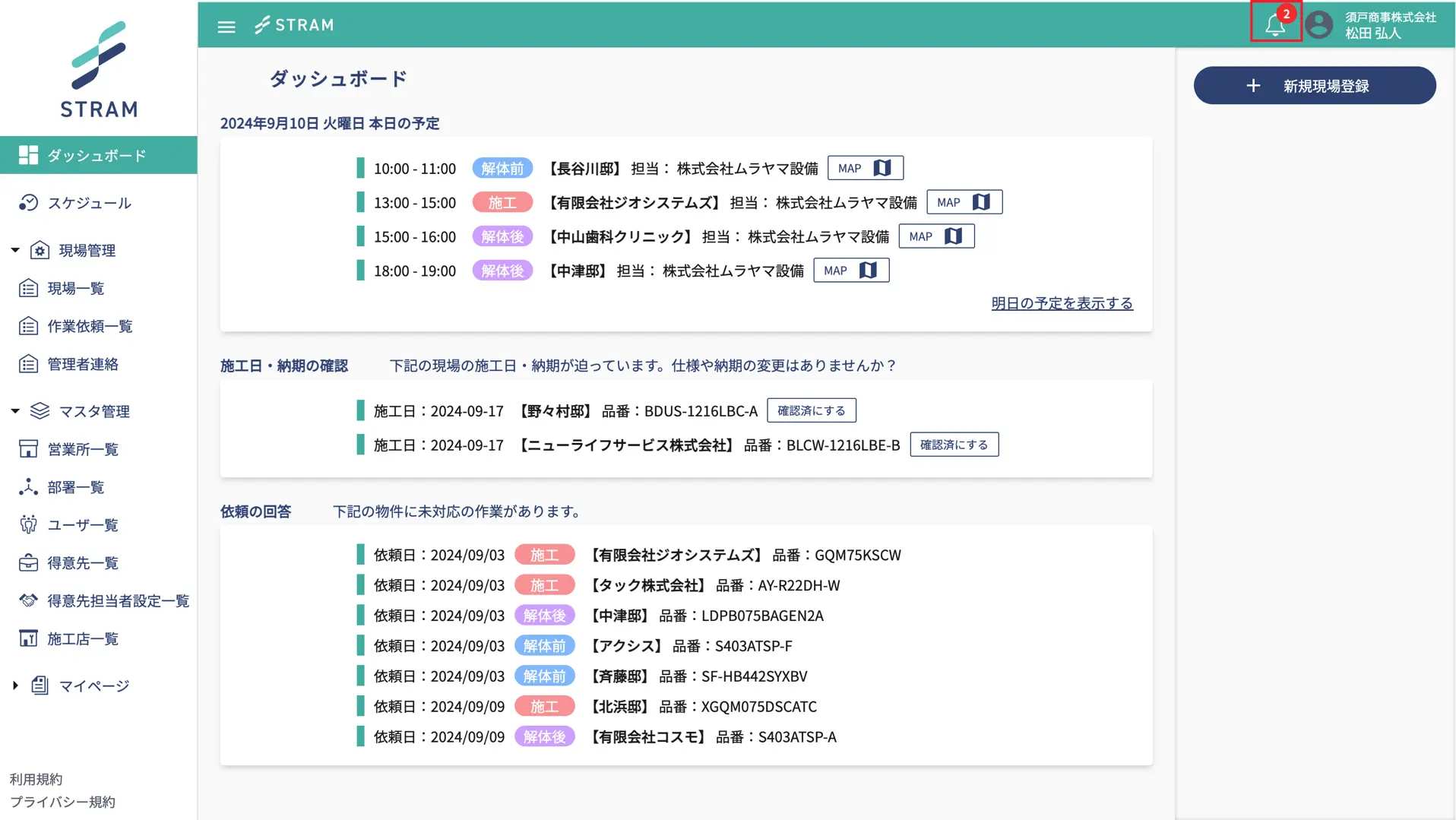Show tomorrow's schedule via 明日の予定を表示する
The width and height of the screenshot is (1456, 820).
click(1061, 303)
